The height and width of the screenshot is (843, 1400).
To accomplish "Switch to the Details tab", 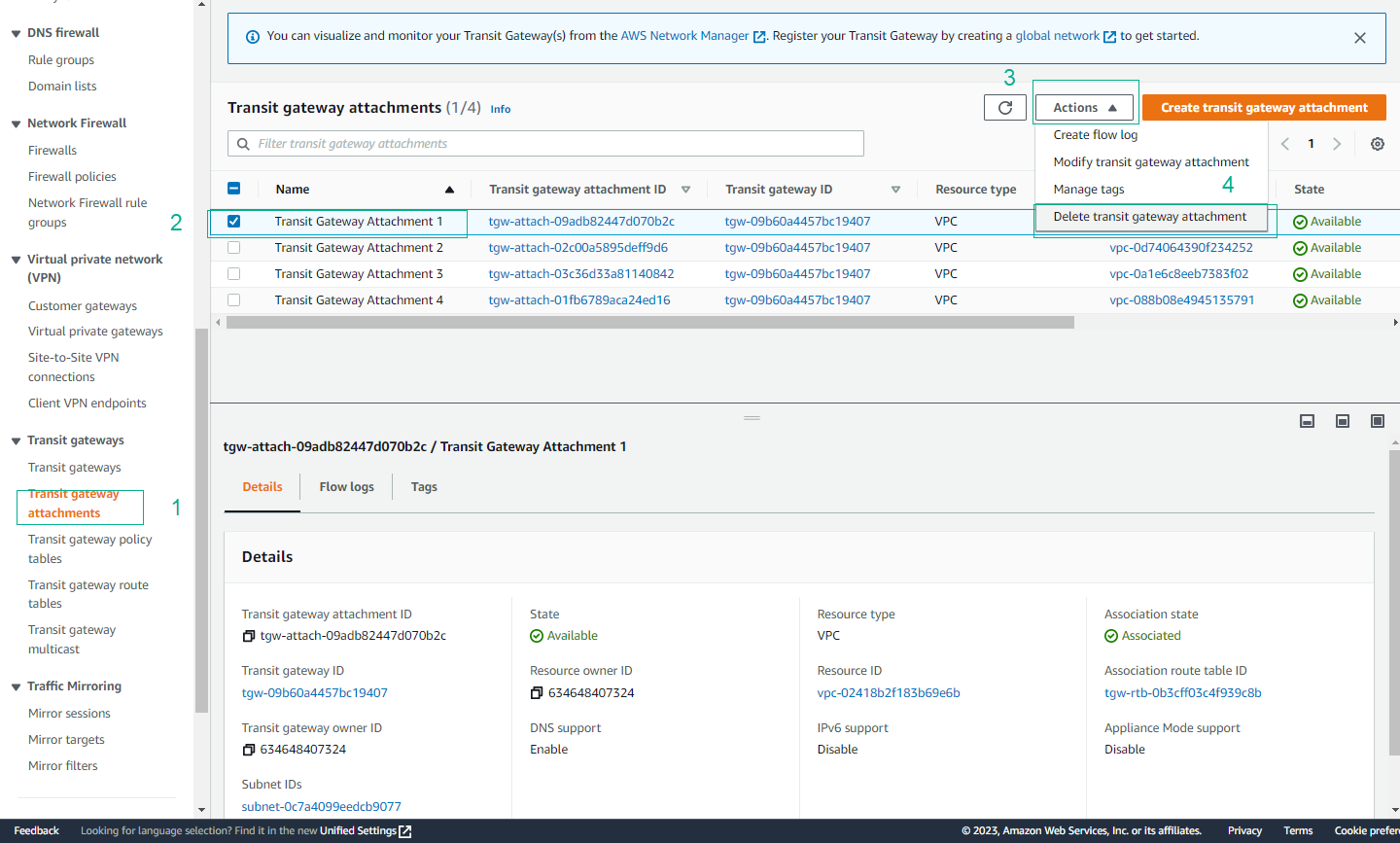I will coord(262,487).
